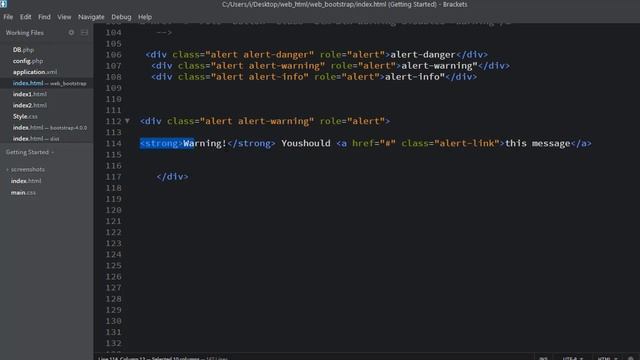Select index.html from bootstrap-4.0.0
The height and width of the screenshot is (360, 640).
pos(49,128)
